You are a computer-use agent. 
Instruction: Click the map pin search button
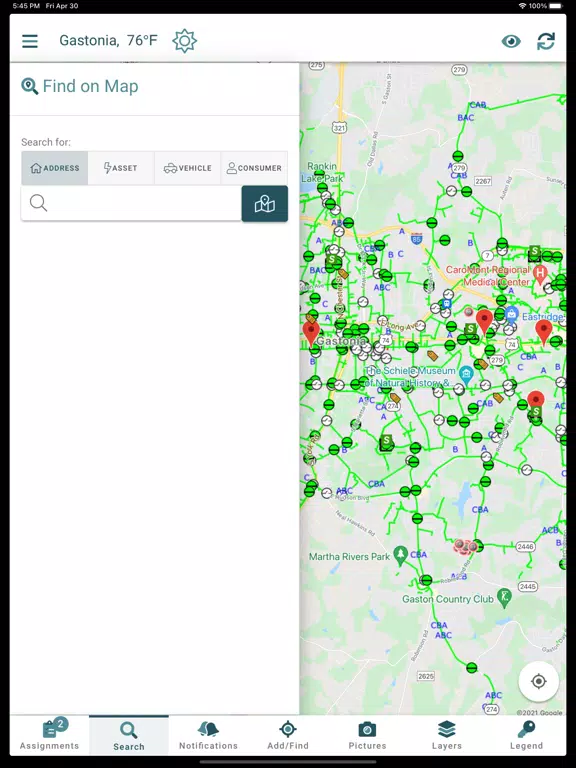[x=264, y=204]
